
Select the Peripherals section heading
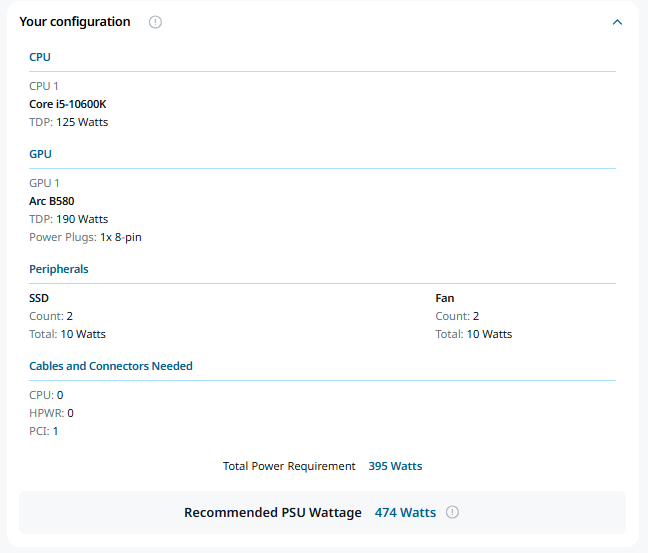point(59,269)
